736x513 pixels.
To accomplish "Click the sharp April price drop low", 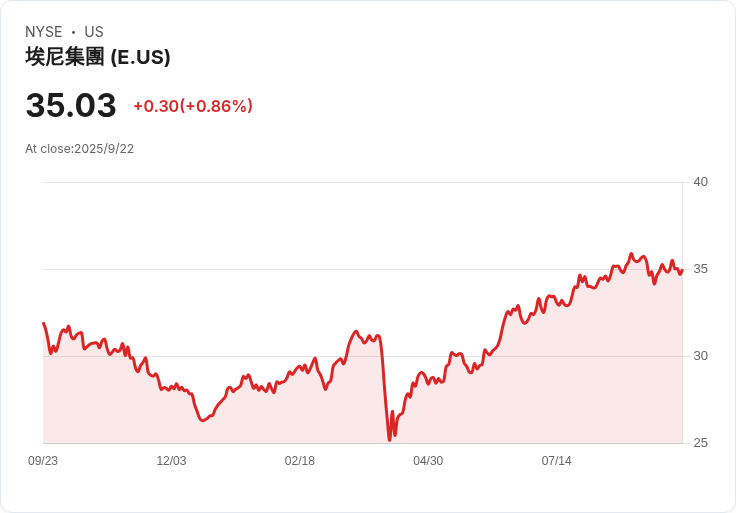I will pos(389,439).
